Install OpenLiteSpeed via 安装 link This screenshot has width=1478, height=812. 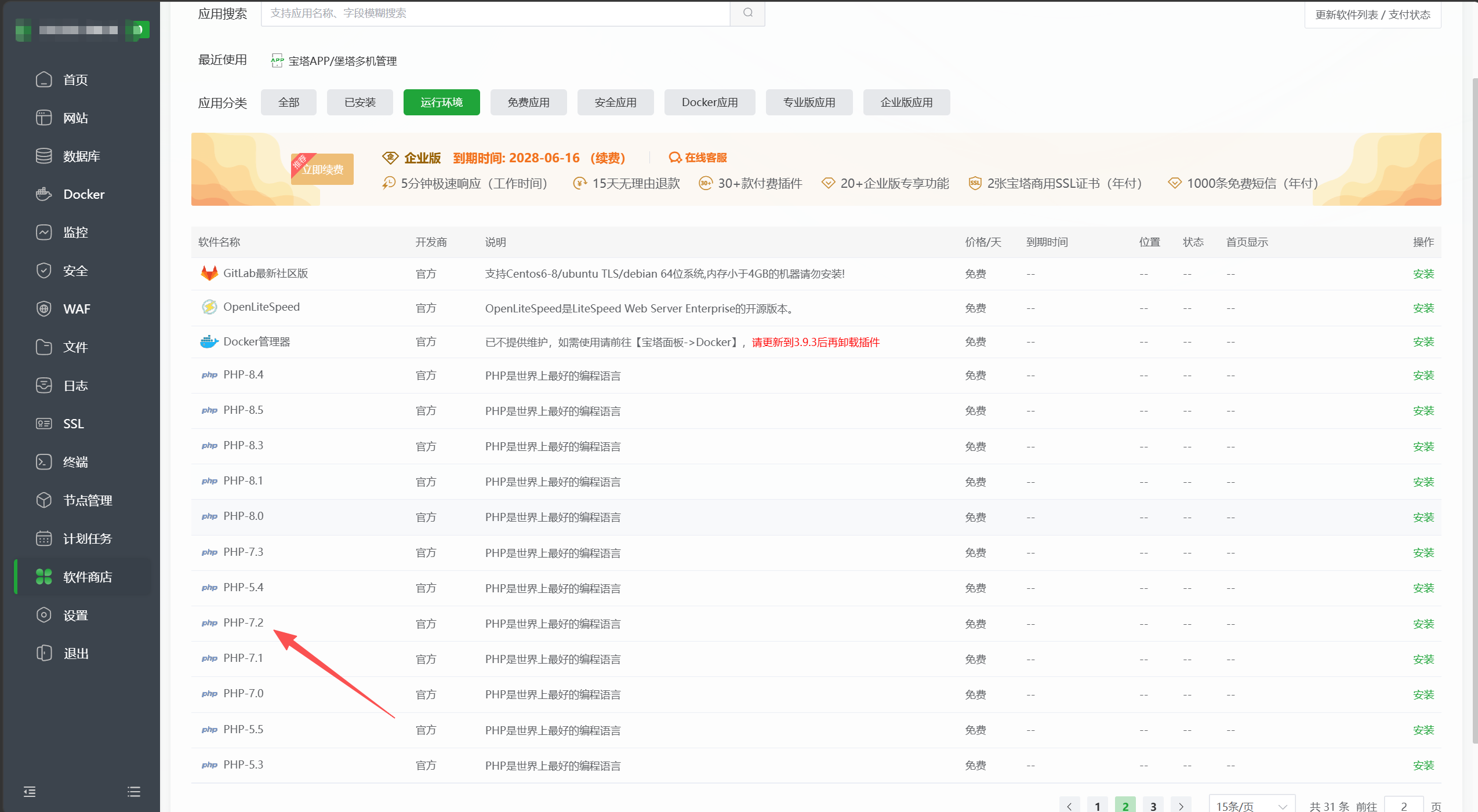click(1423, 308)
